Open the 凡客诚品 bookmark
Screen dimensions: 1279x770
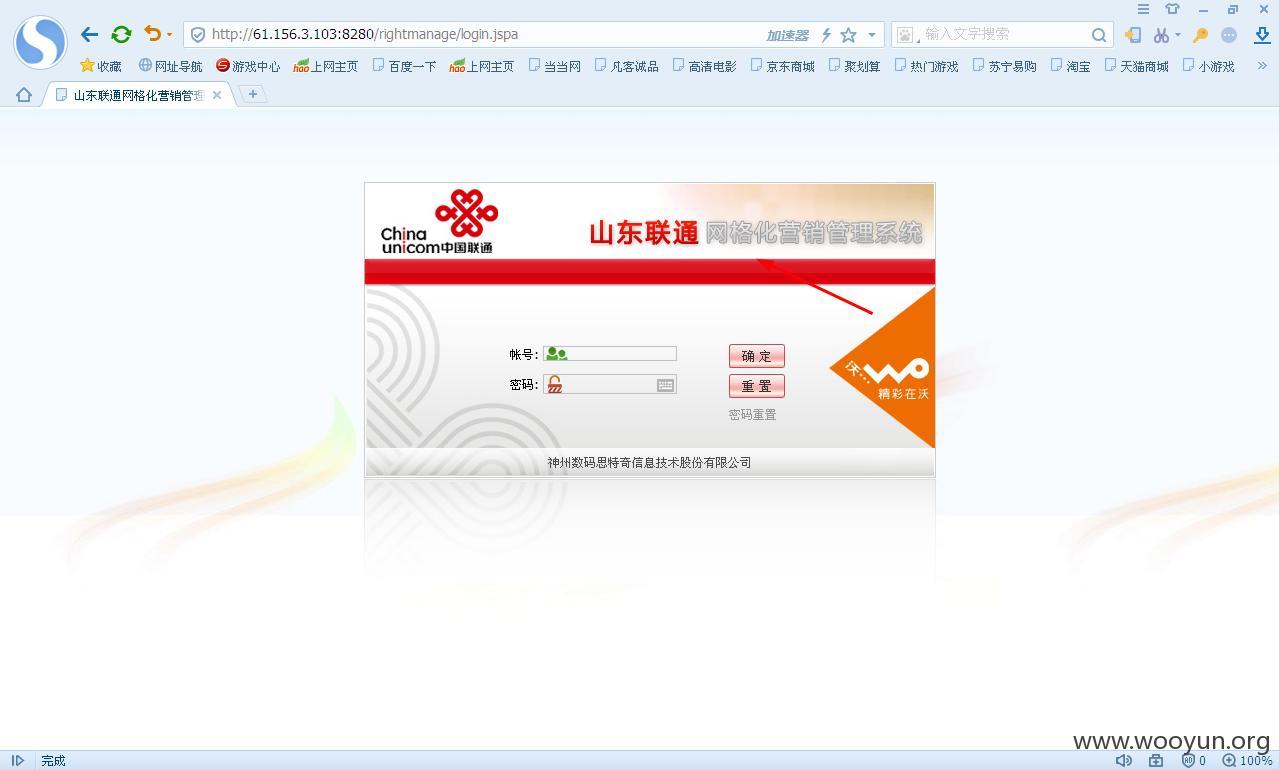pyautogui.click(x=627, y=66)
